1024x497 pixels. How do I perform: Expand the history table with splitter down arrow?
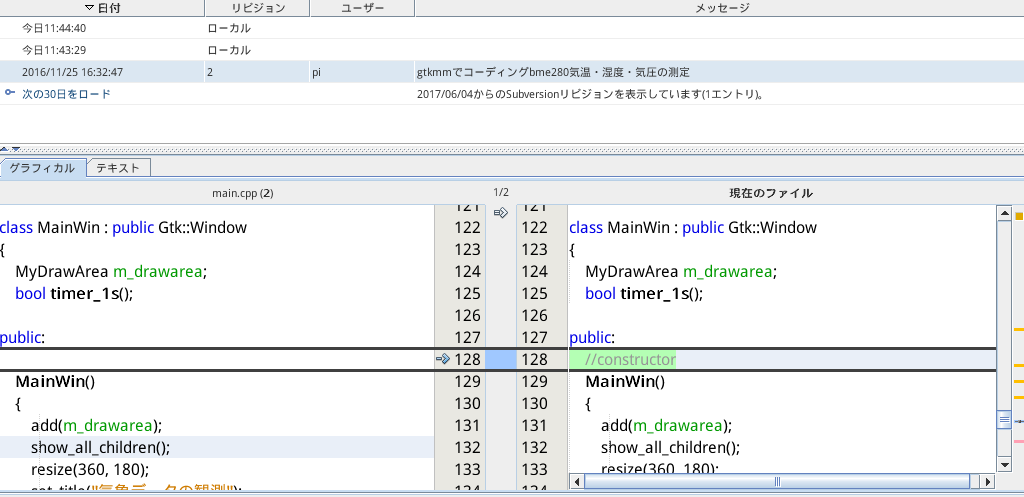(x=18, y=149)
